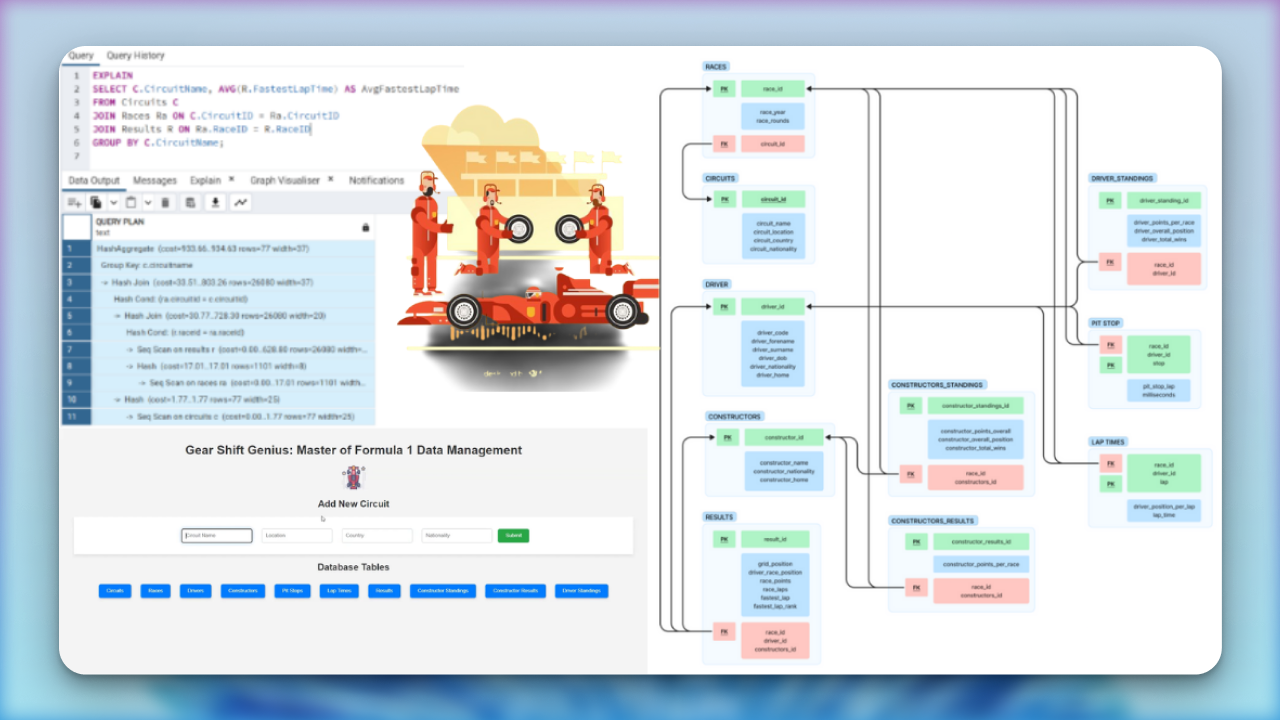This screenshot has height=720, width=1280.
Task: Click the Add row icon in Data Output toolbar
Action: pyautogui.click(x=74, y=202)
